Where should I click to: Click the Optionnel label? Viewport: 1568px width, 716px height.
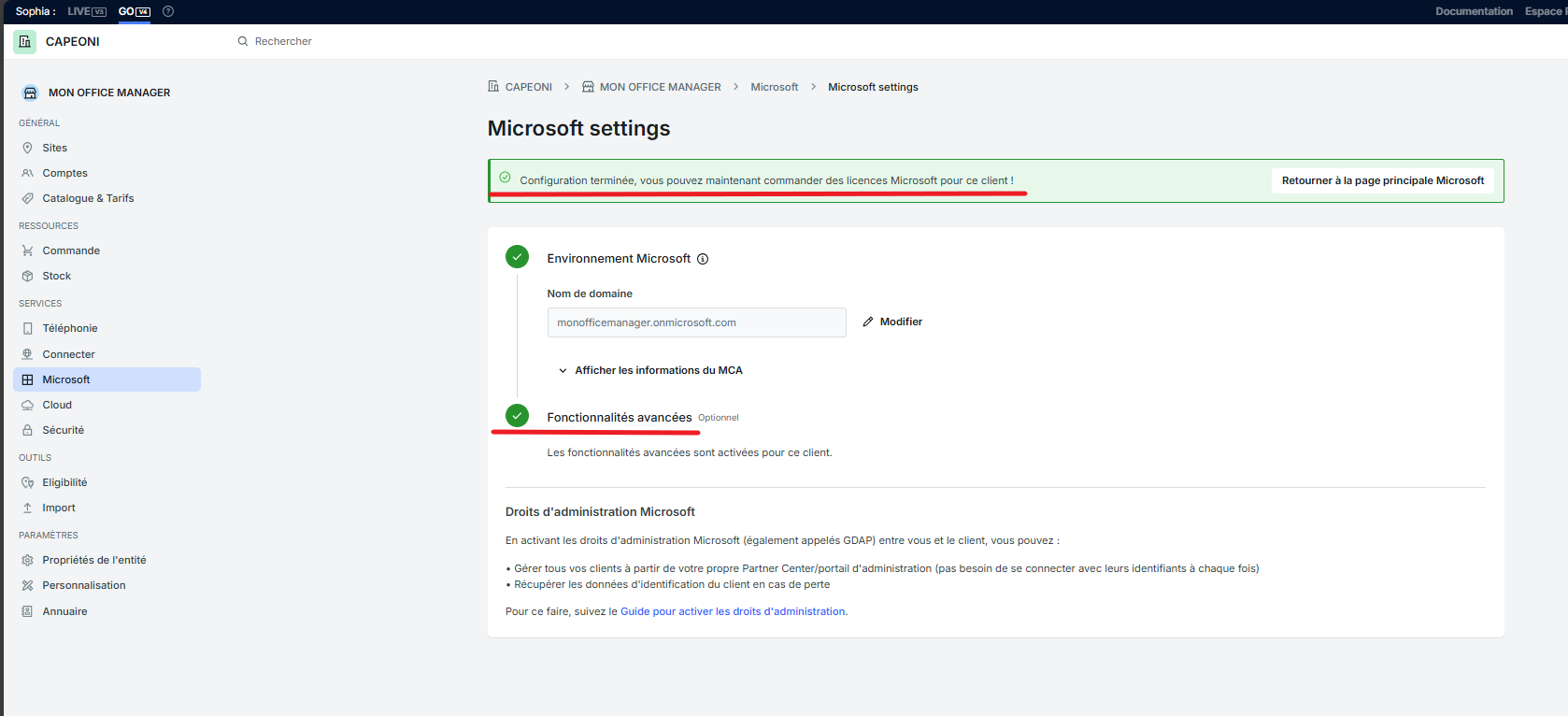pos(719,418)
